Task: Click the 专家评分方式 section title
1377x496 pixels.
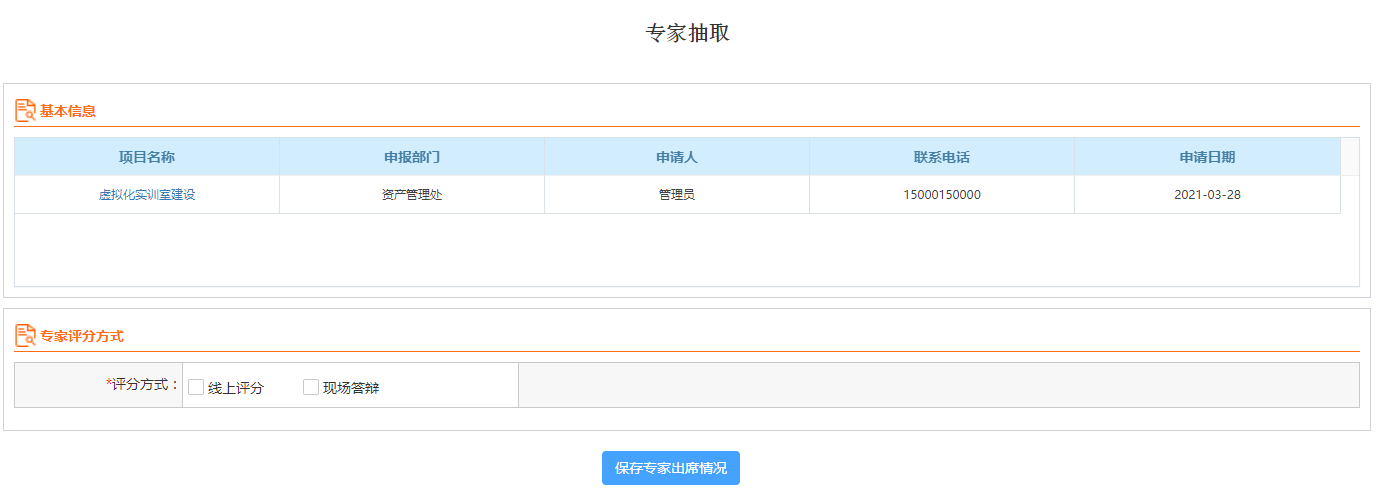Action: pos(82,336)
